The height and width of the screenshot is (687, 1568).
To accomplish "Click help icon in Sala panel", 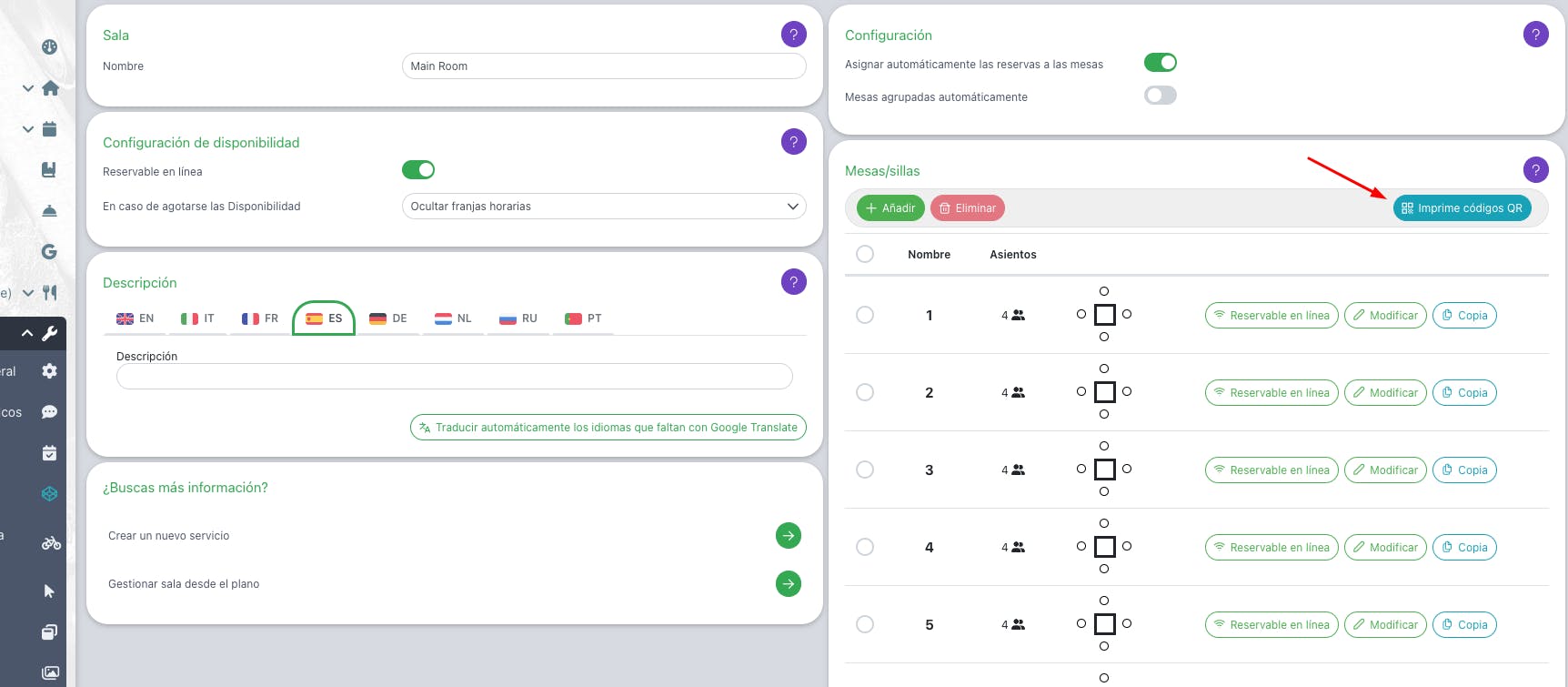I will pyautogui.click(x=793, y=35).
